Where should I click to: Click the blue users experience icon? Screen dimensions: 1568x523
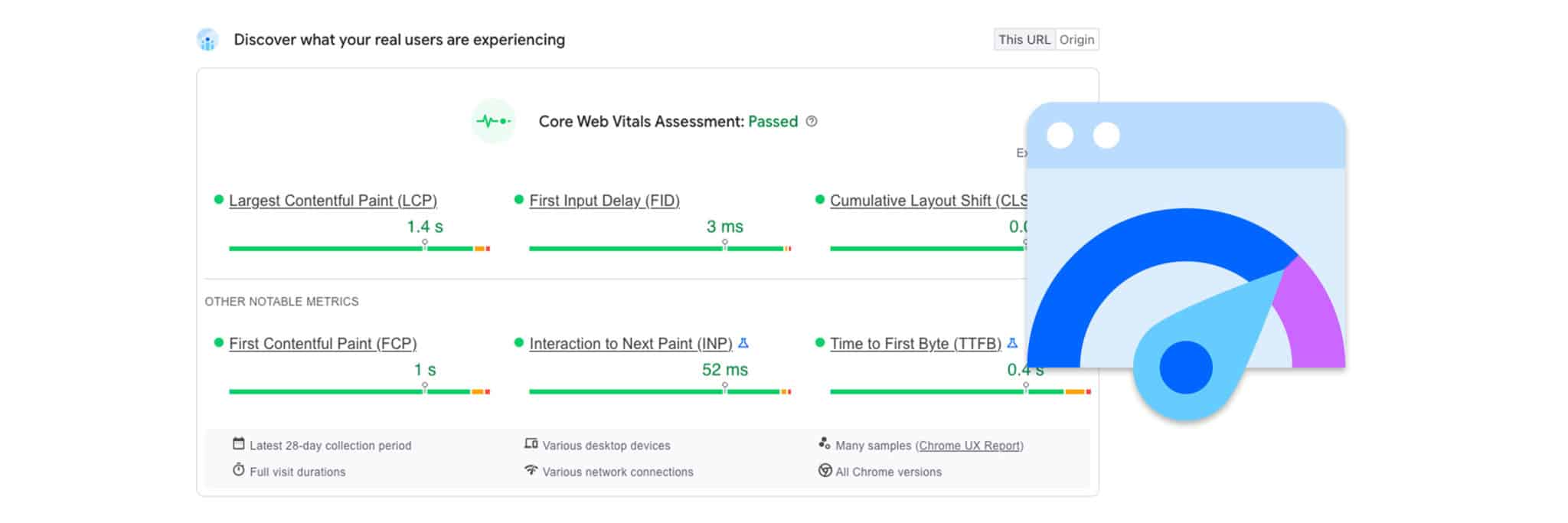207,40
